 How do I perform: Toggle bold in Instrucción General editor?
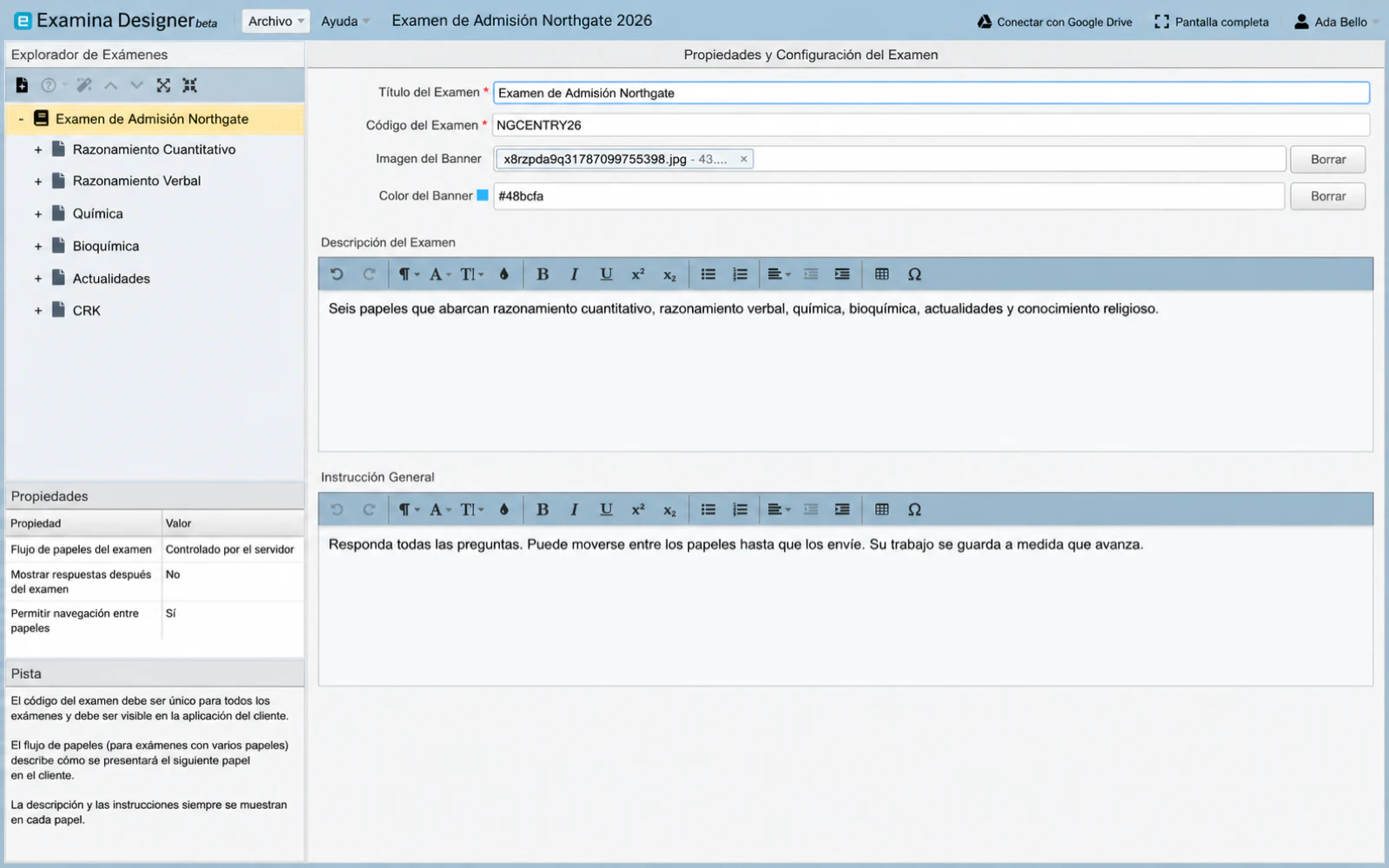tap(543, 510)
